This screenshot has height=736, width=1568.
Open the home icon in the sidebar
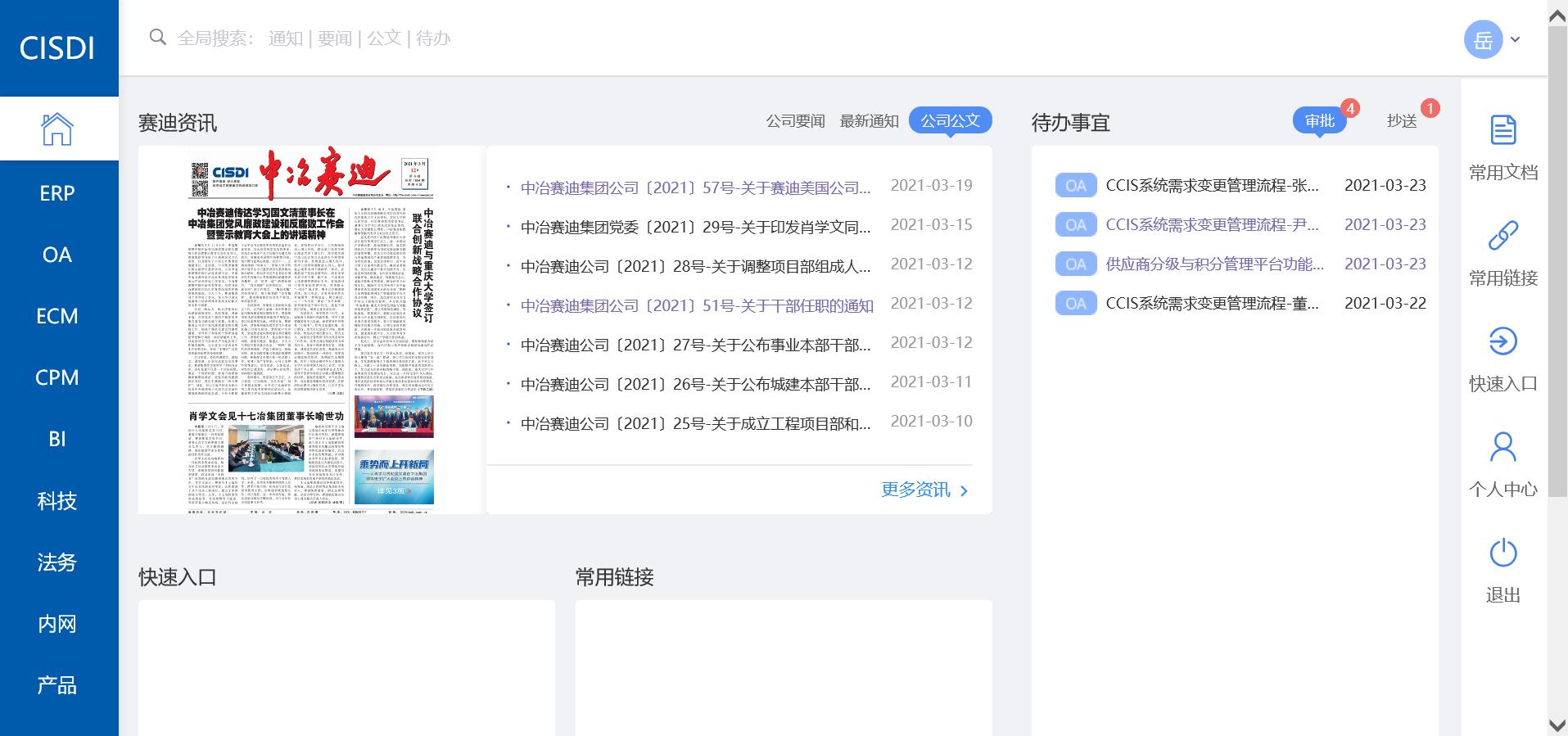(x=57, y=129)
